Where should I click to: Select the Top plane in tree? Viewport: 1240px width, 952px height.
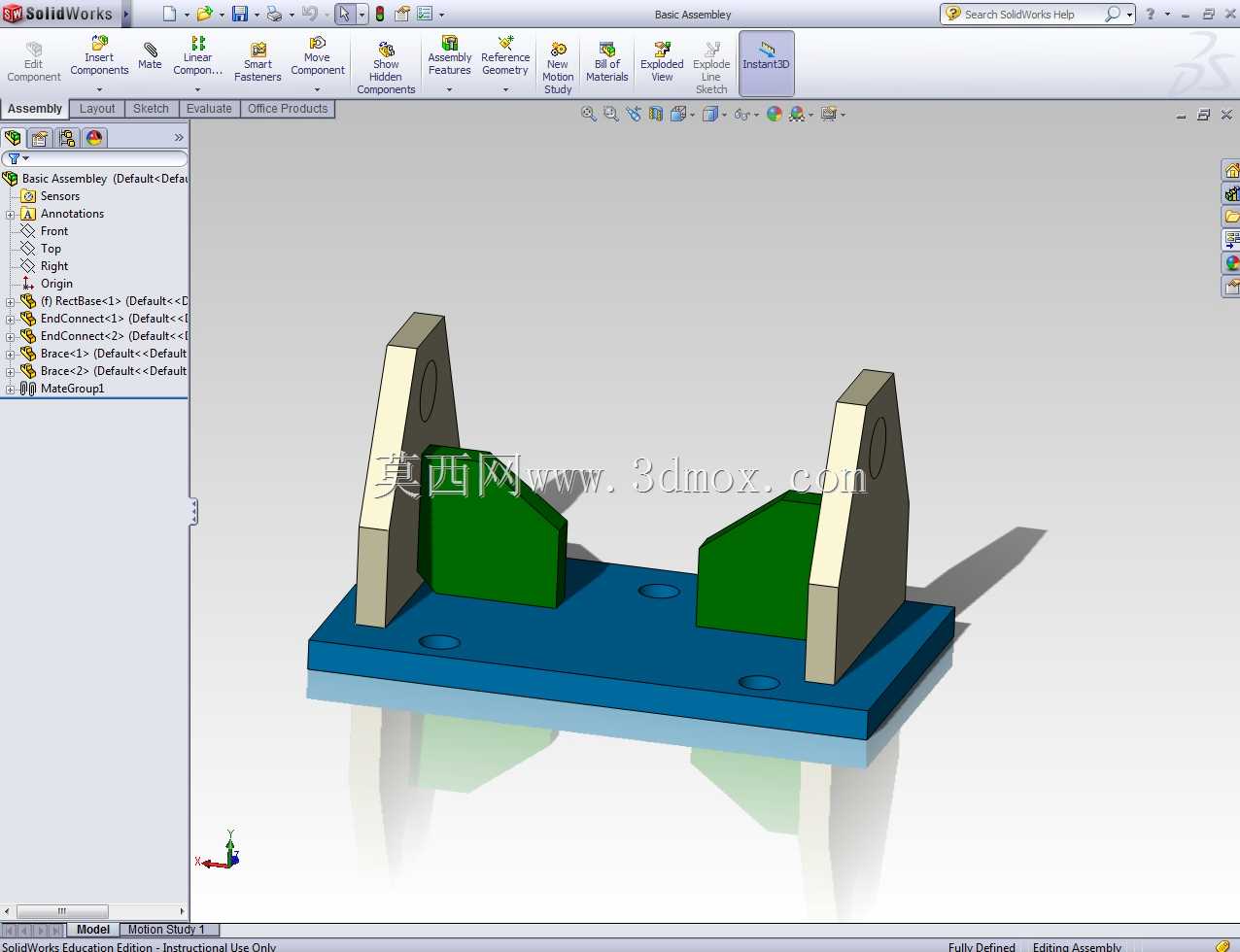pyautogui.click(x=41, y=249)
